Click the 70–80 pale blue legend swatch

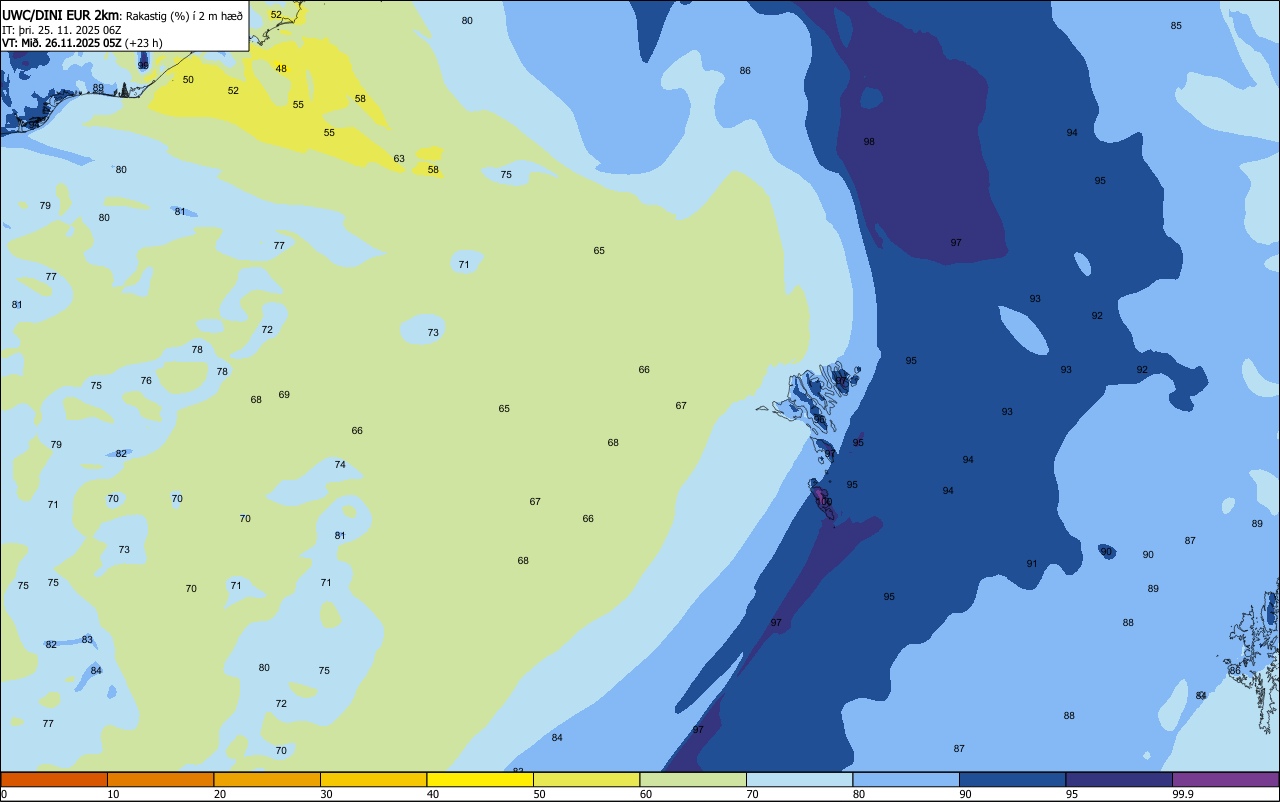coord(799,779)
